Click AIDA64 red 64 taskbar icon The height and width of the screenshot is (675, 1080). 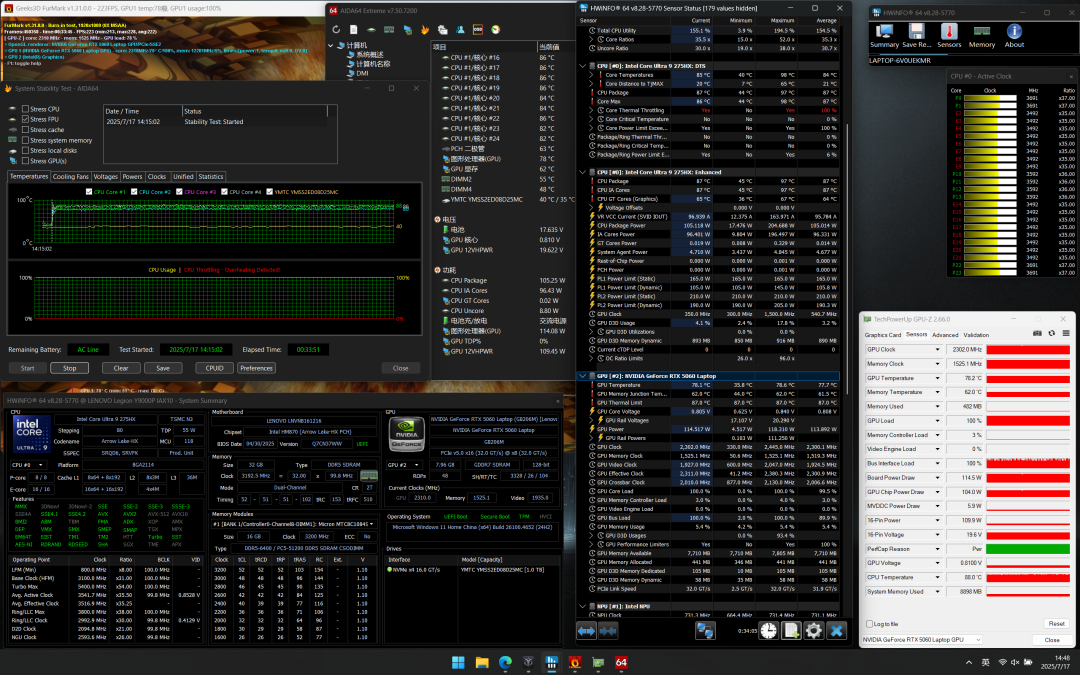621,663
